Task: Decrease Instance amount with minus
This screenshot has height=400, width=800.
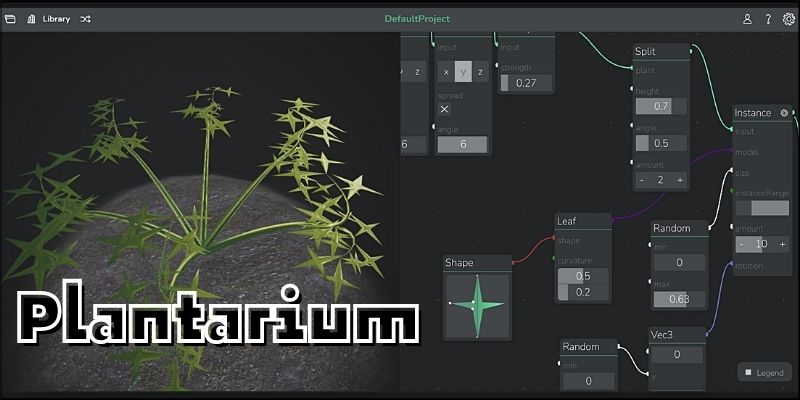Action: point(741,244)
